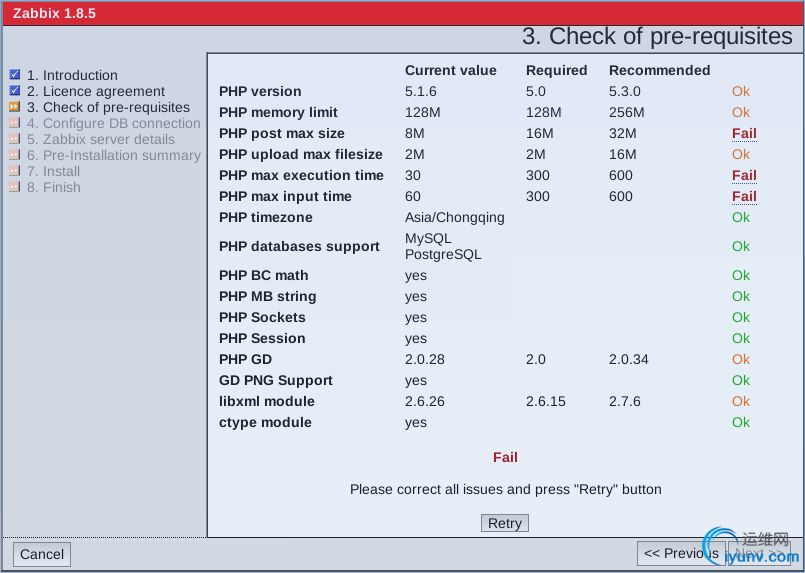Click the 'GD PNG Support' label
Screen dimensions: 805x573
276,380
